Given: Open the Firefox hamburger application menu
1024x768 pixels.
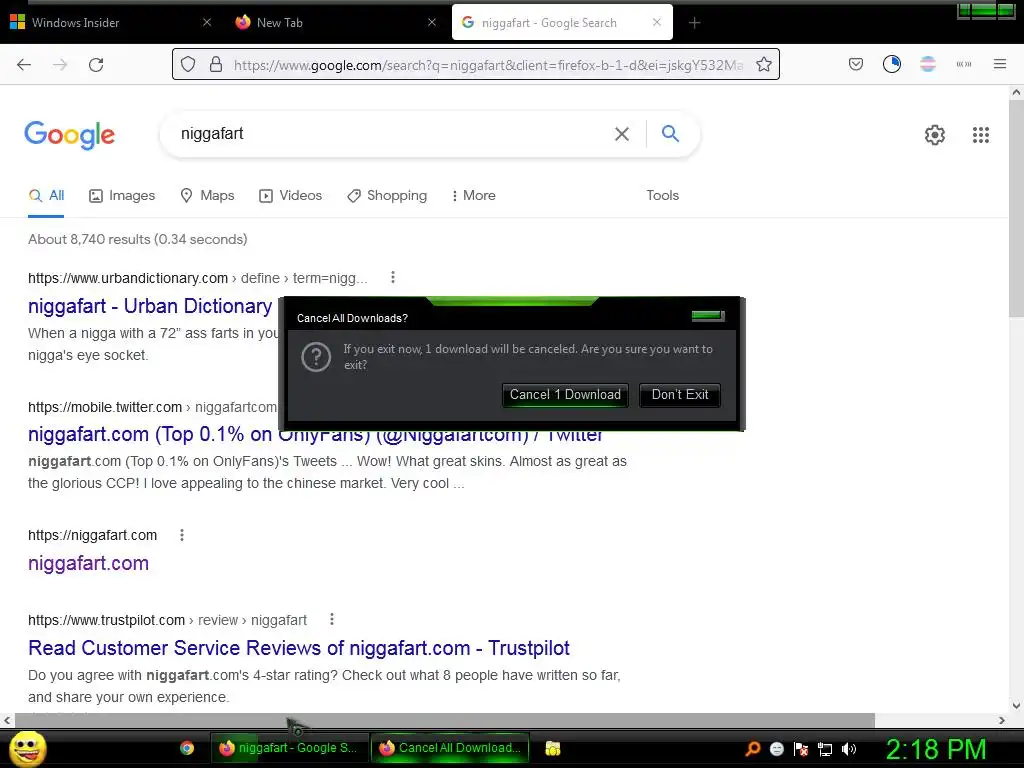Looking at the screenshot, I should [1000, 64].
